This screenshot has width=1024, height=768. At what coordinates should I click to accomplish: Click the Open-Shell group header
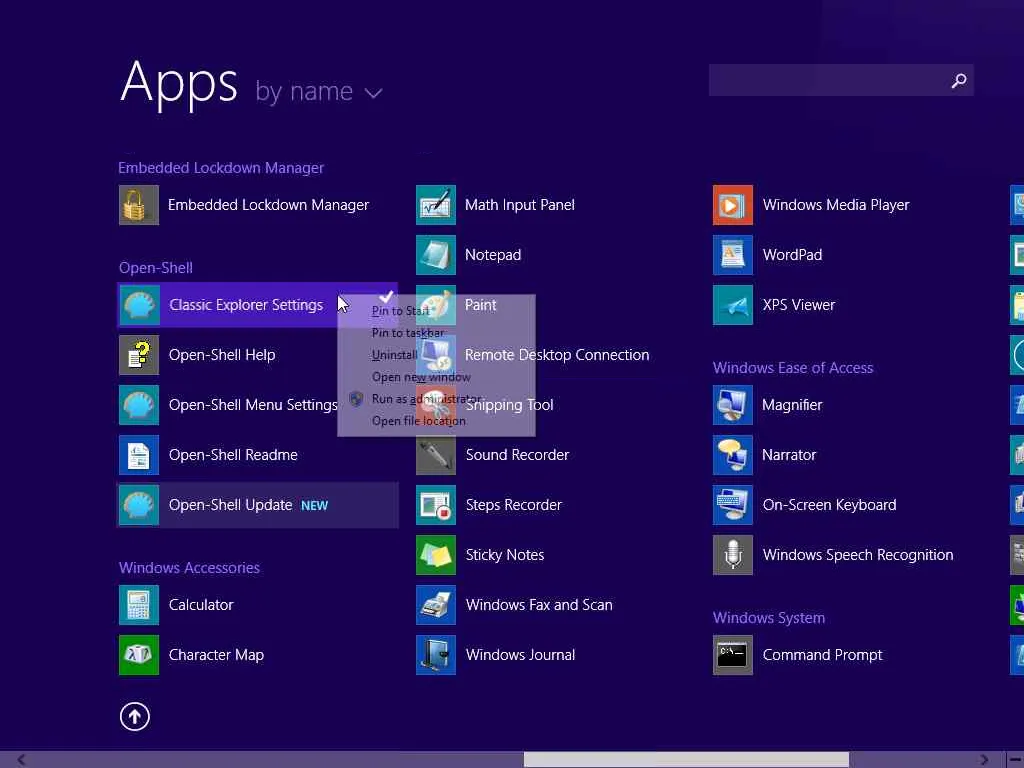[x=155, y=268]
